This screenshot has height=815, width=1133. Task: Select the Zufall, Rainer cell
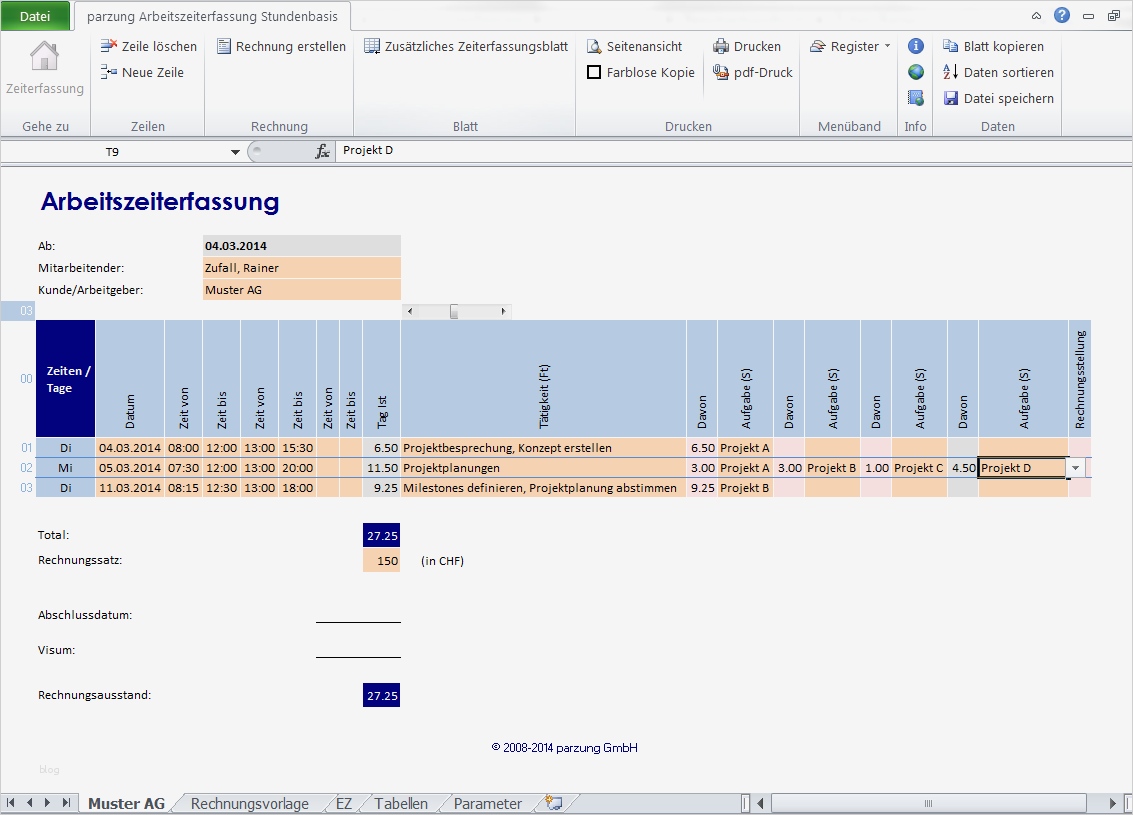coord(302,268)
